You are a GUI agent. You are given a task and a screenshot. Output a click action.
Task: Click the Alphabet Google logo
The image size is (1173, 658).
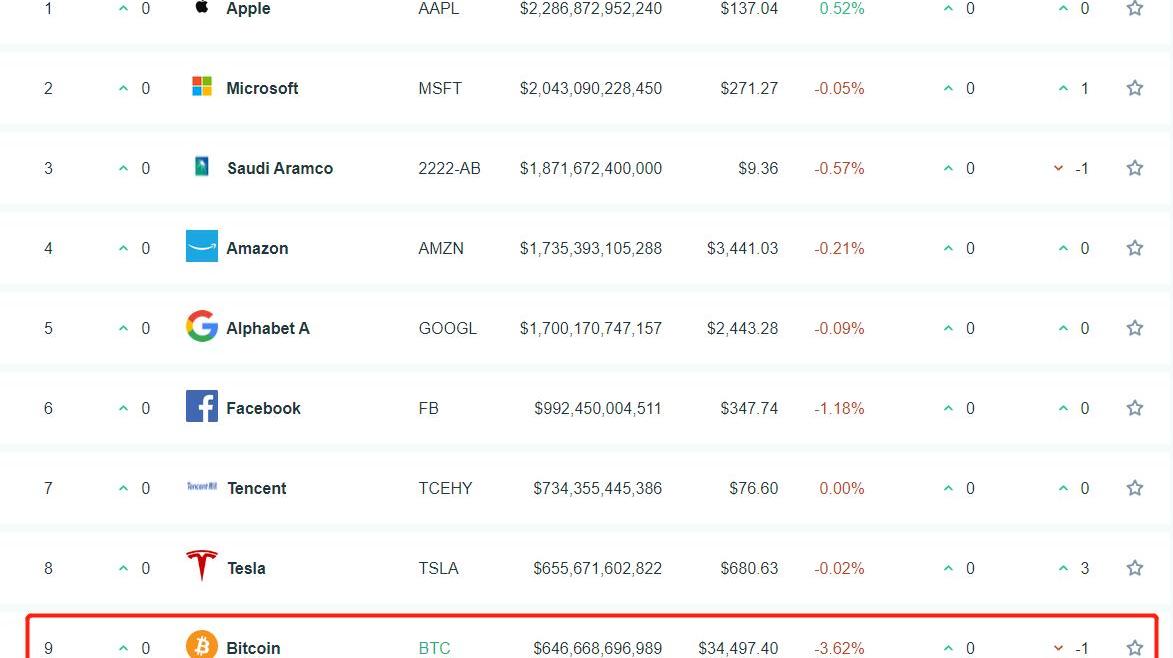point(202,327)
